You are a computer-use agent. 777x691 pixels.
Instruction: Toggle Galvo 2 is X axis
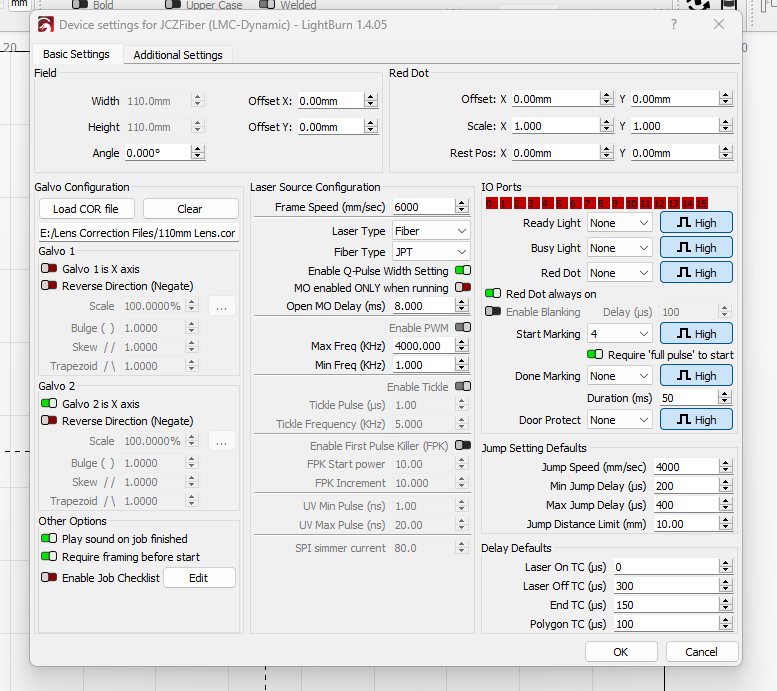coord(49,403)
